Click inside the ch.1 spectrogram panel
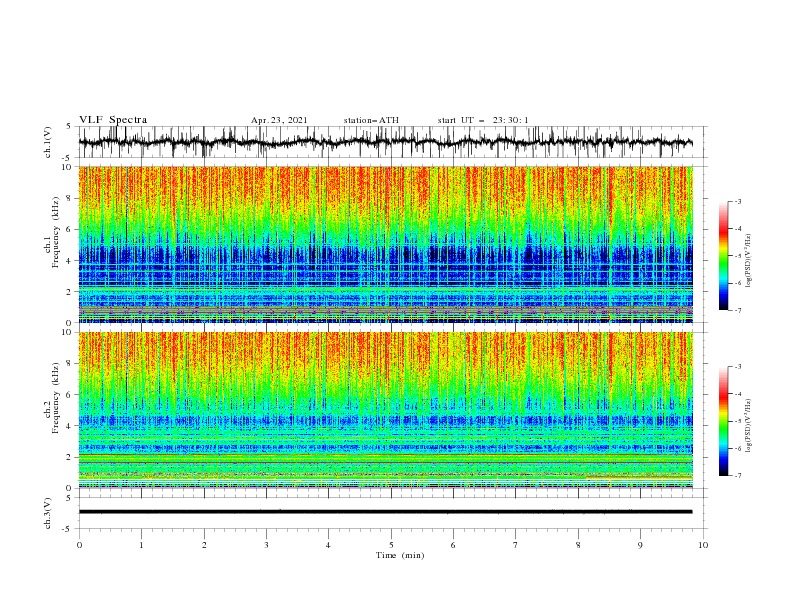Viewport: 792px width, 612px height. (x=385, y=244)
